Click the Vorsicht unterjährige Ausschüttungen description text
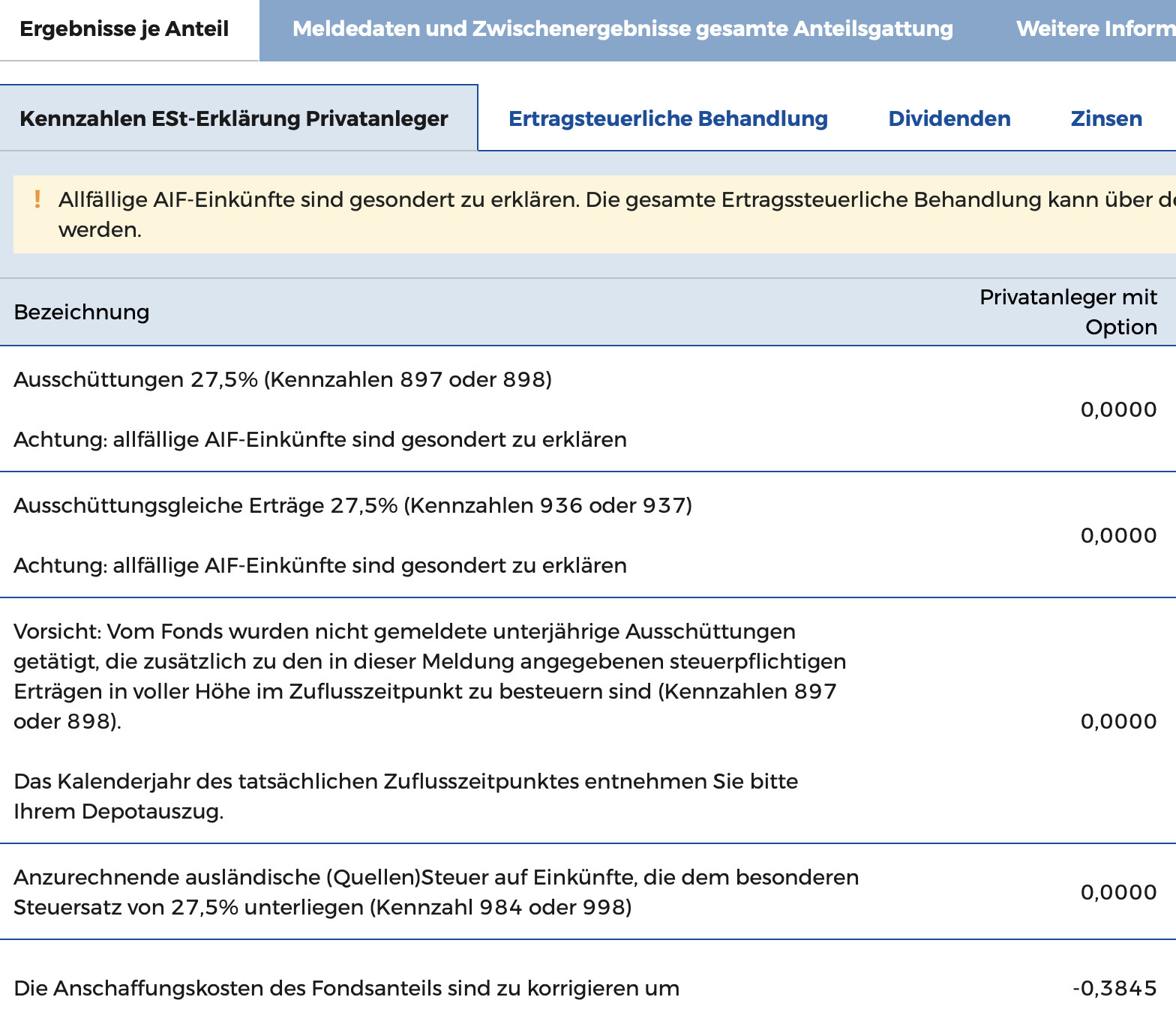Screen dimensions: 1176x1021 (429, 676)
